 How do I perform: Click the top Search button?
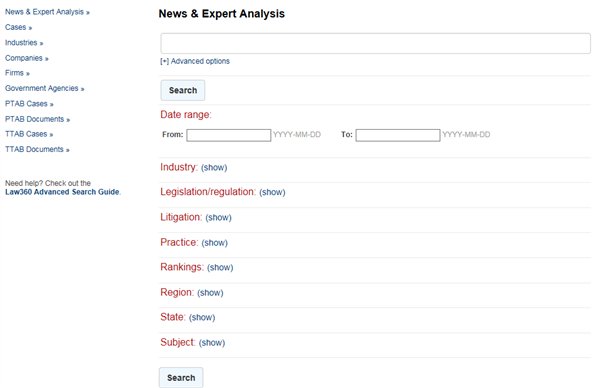coord(183,90)
